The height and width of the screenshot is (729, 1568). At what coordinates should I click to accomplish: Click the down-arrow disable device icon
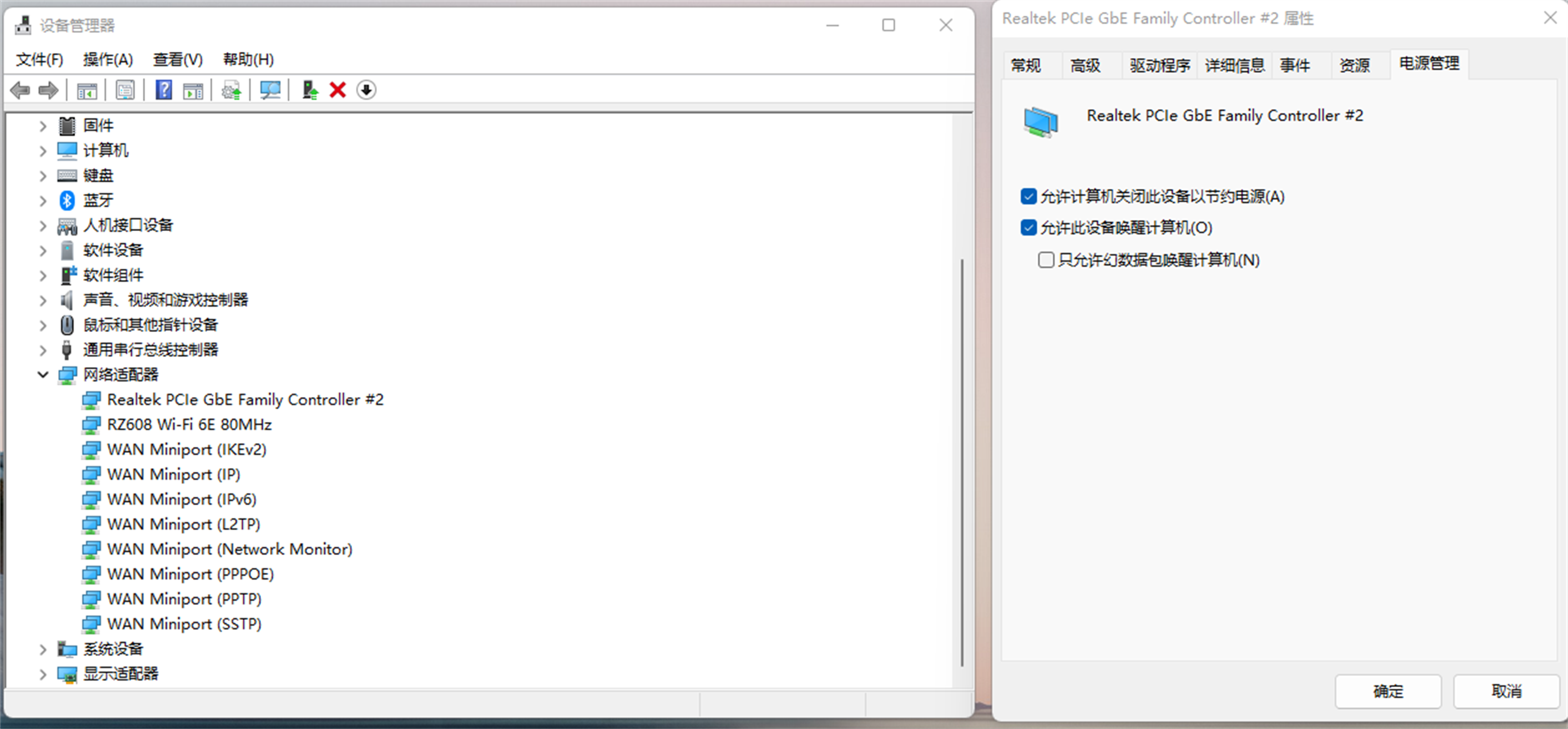pyautogui.click(x=366, y=90)
